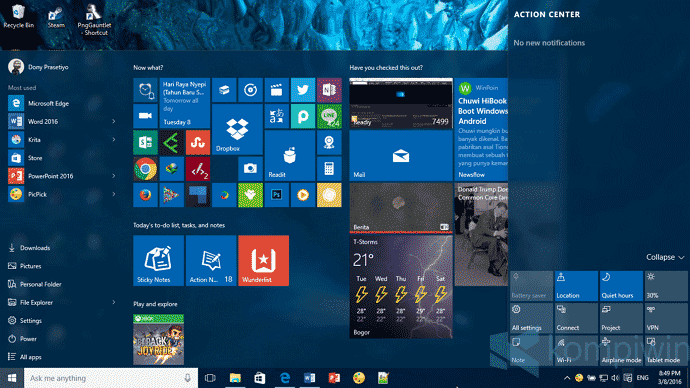Show hidden system tray icons
The height and width of the screenshot is (388, 690).
(567, 378)
